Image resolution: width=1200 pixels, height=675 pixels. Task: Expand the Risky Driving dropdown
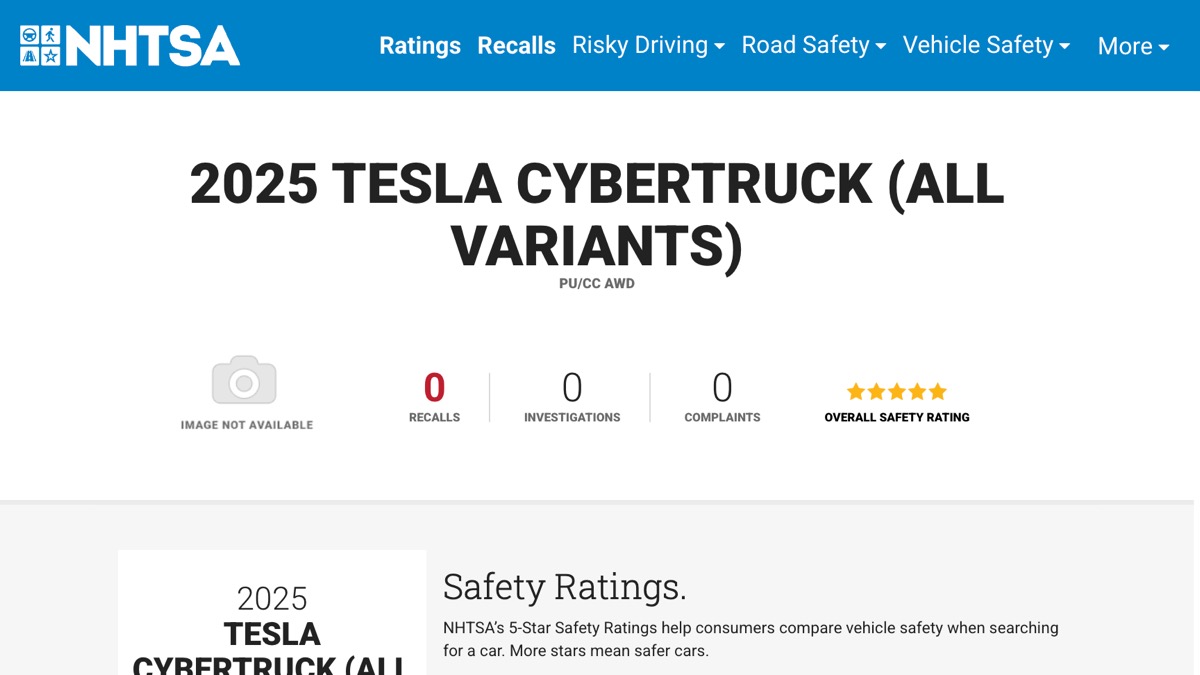pos(648,46)
